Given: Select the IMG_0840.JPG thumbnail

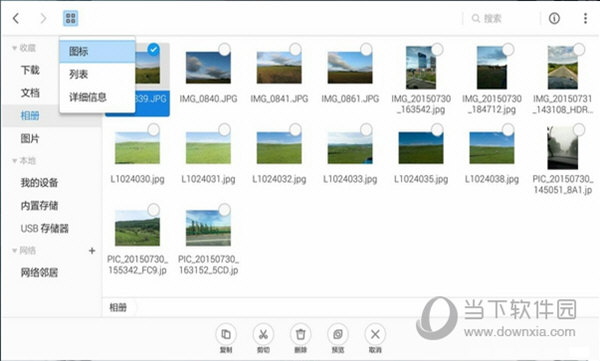Looking at the screenshot, I should (208, 68).
